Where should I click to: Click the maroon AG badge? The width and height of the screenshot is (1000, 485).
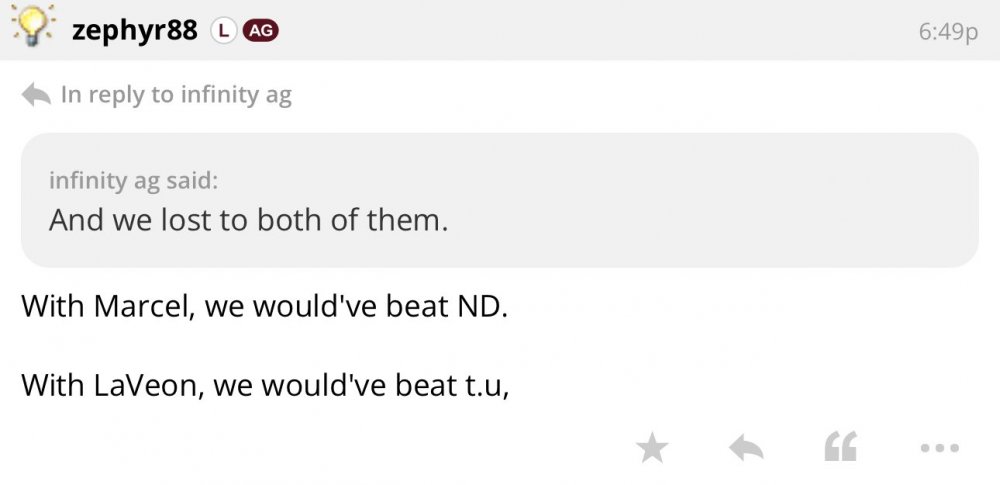tap(260, 31)
